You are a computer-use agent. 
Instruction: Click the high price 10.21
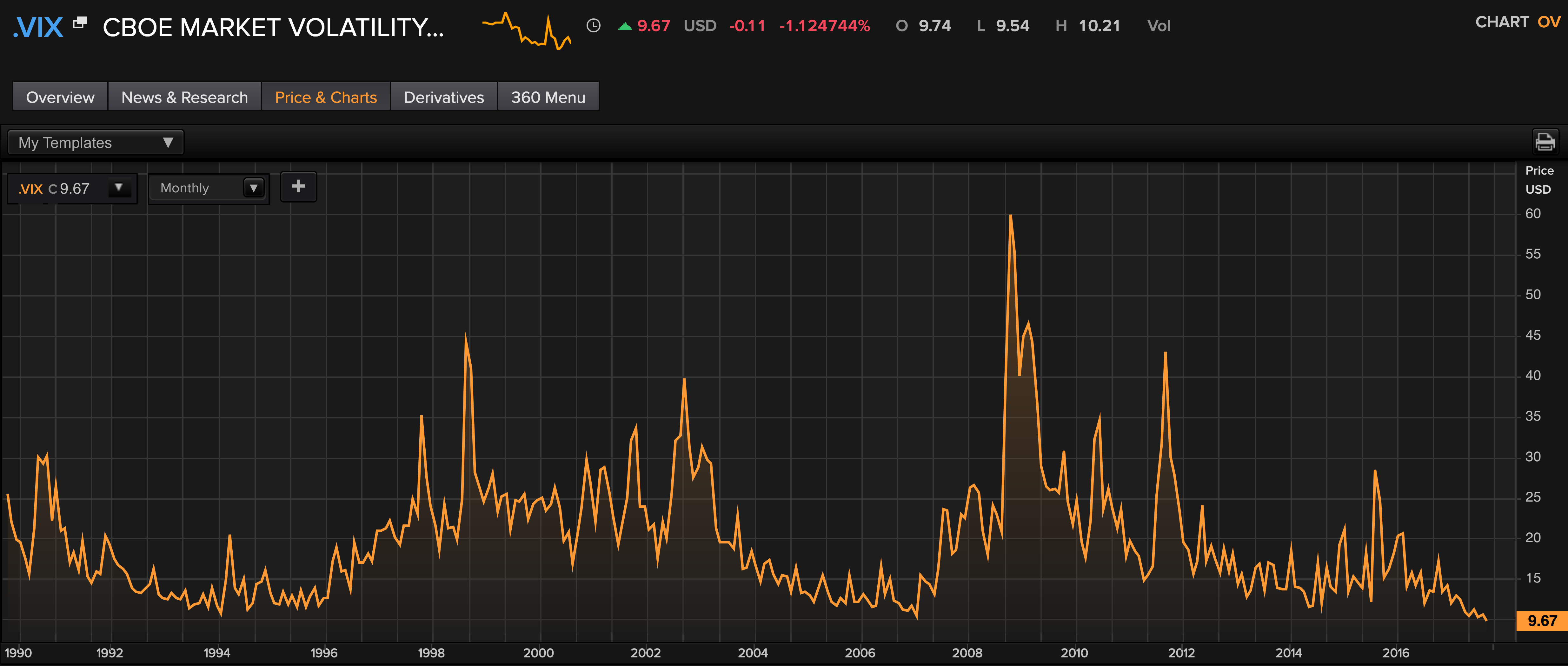coord(1099,26)
